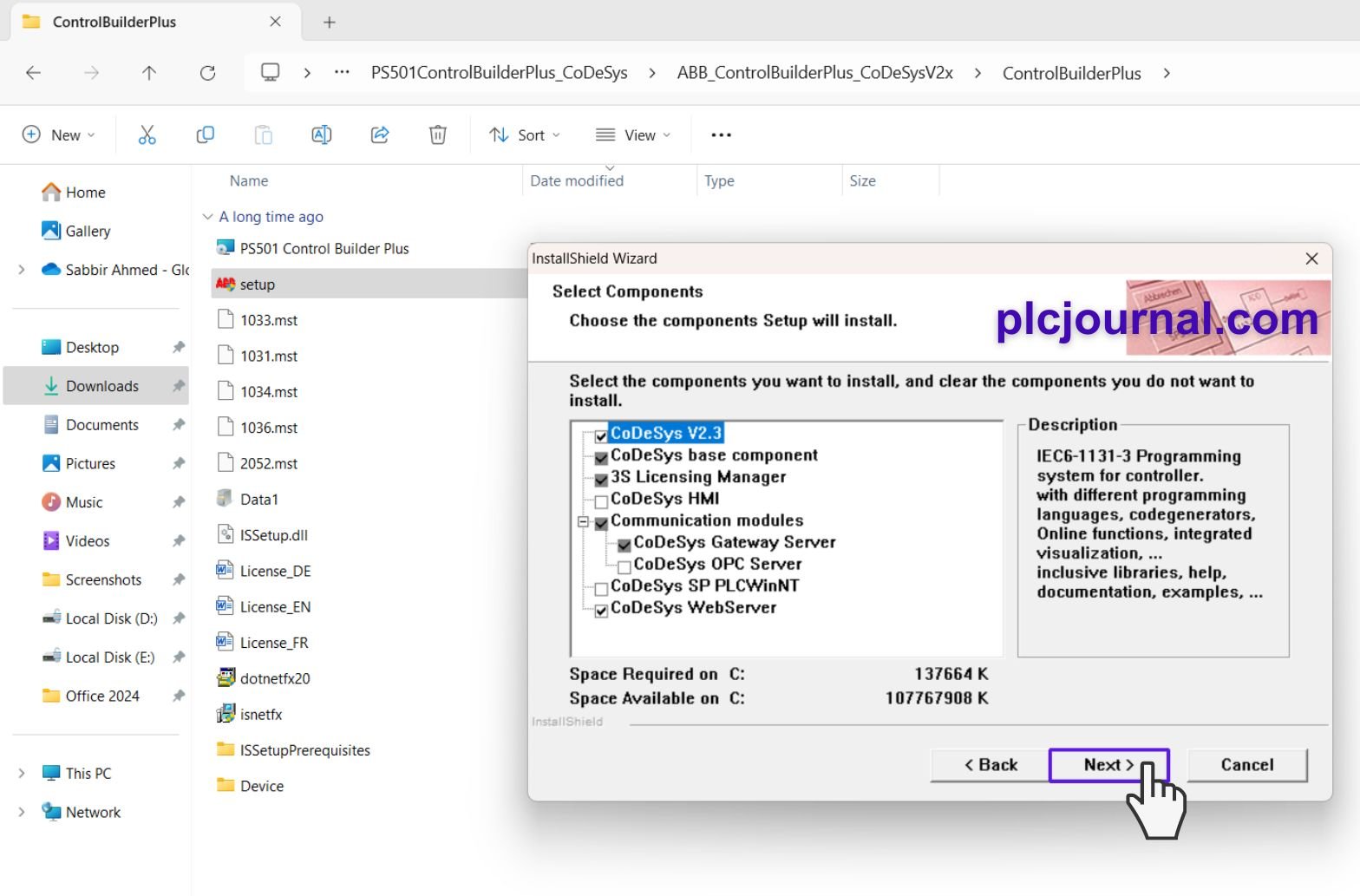
Task: Show hidden breadcrumb folders via ellipsis
Action: 343,73
